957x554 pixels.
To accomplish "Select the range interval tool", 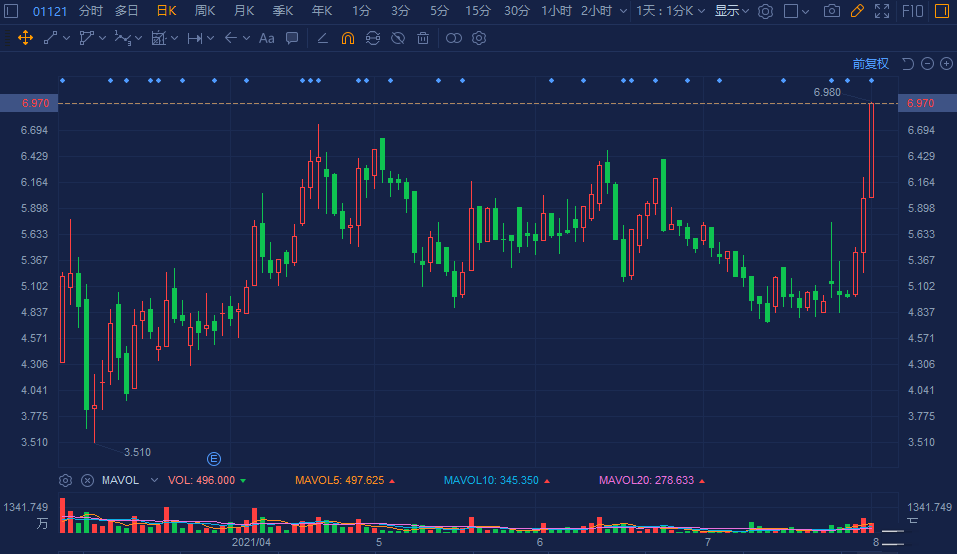I will pos(195,38).
